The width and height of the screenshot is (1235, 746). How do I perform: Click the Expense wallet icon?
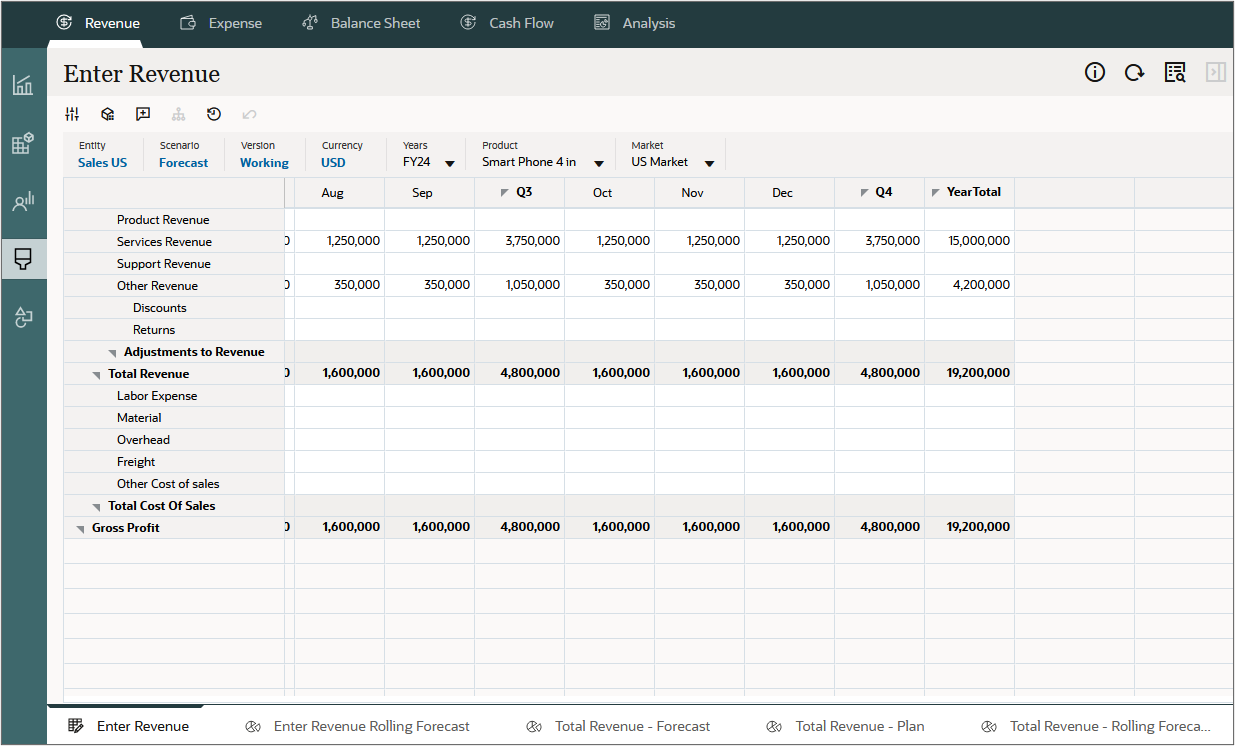click(x=187, y=23)
